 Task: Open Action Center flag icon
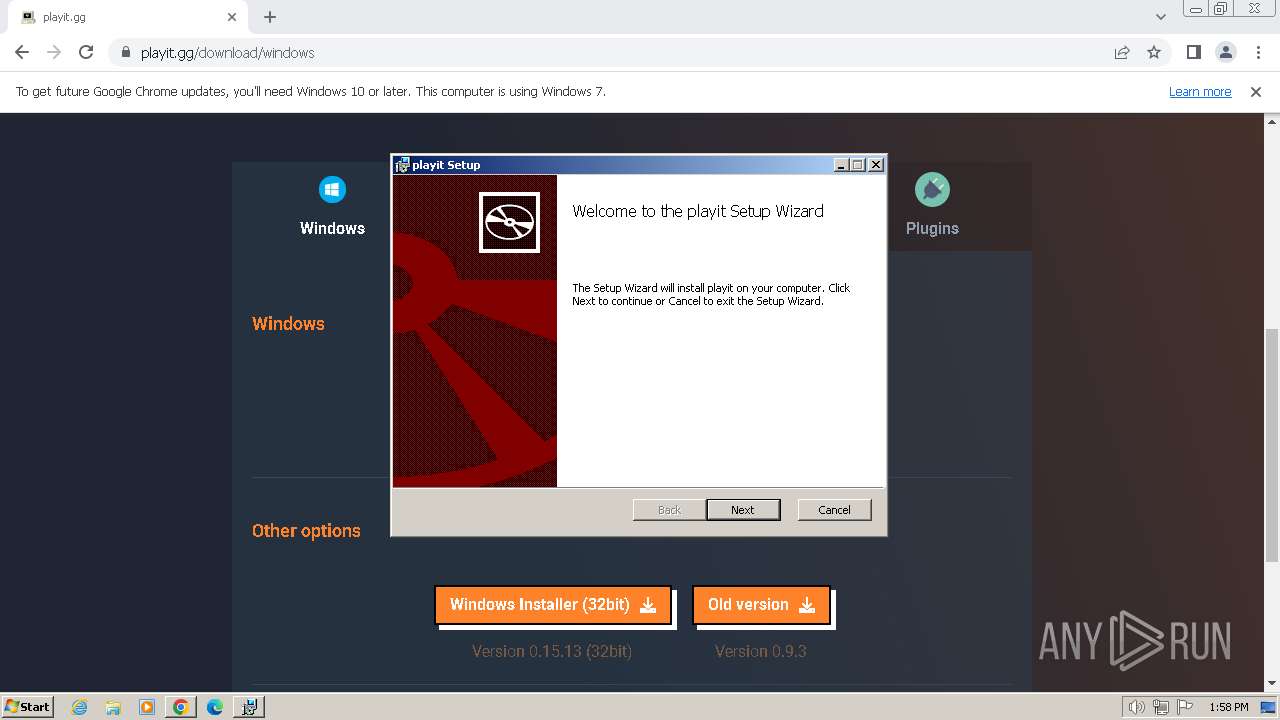(x=1185, y=707)
